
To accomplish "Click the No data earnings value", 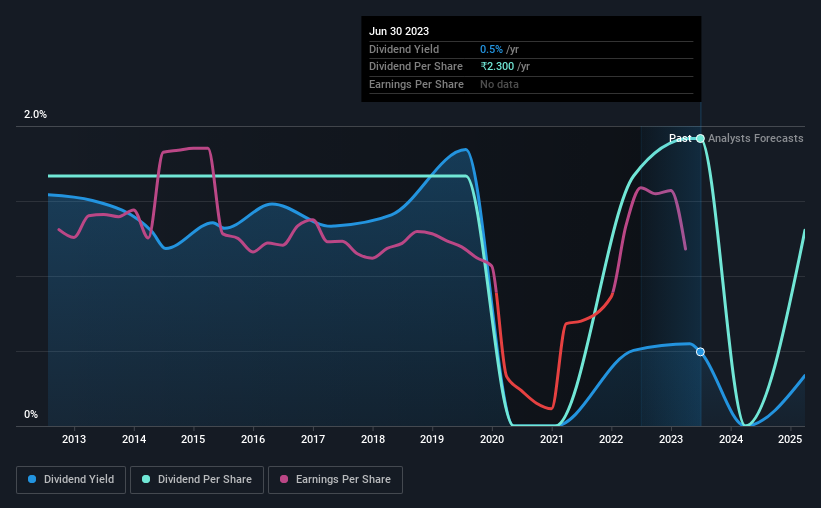I will click(x=500, y=84).
